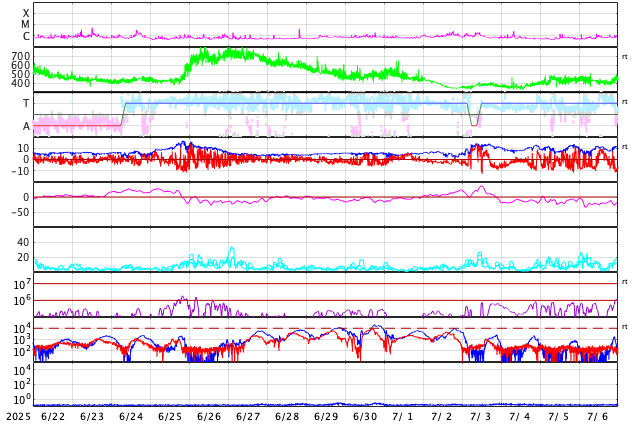The height and width of the screenshot is (424, 634).
Task: Select the C flare class label
Action: [x=26, y=36]
